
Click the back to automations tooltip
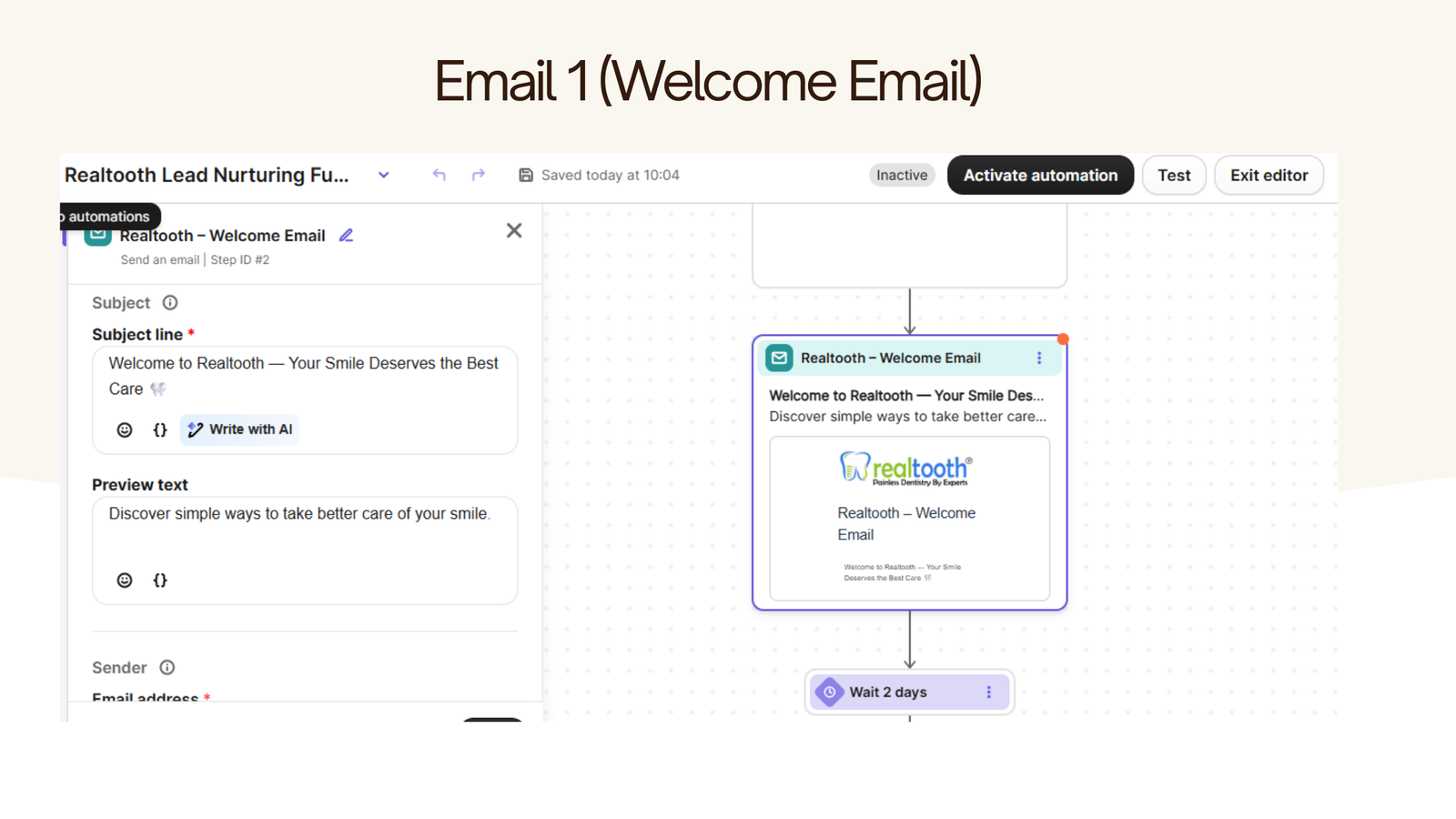coord(109,217)
